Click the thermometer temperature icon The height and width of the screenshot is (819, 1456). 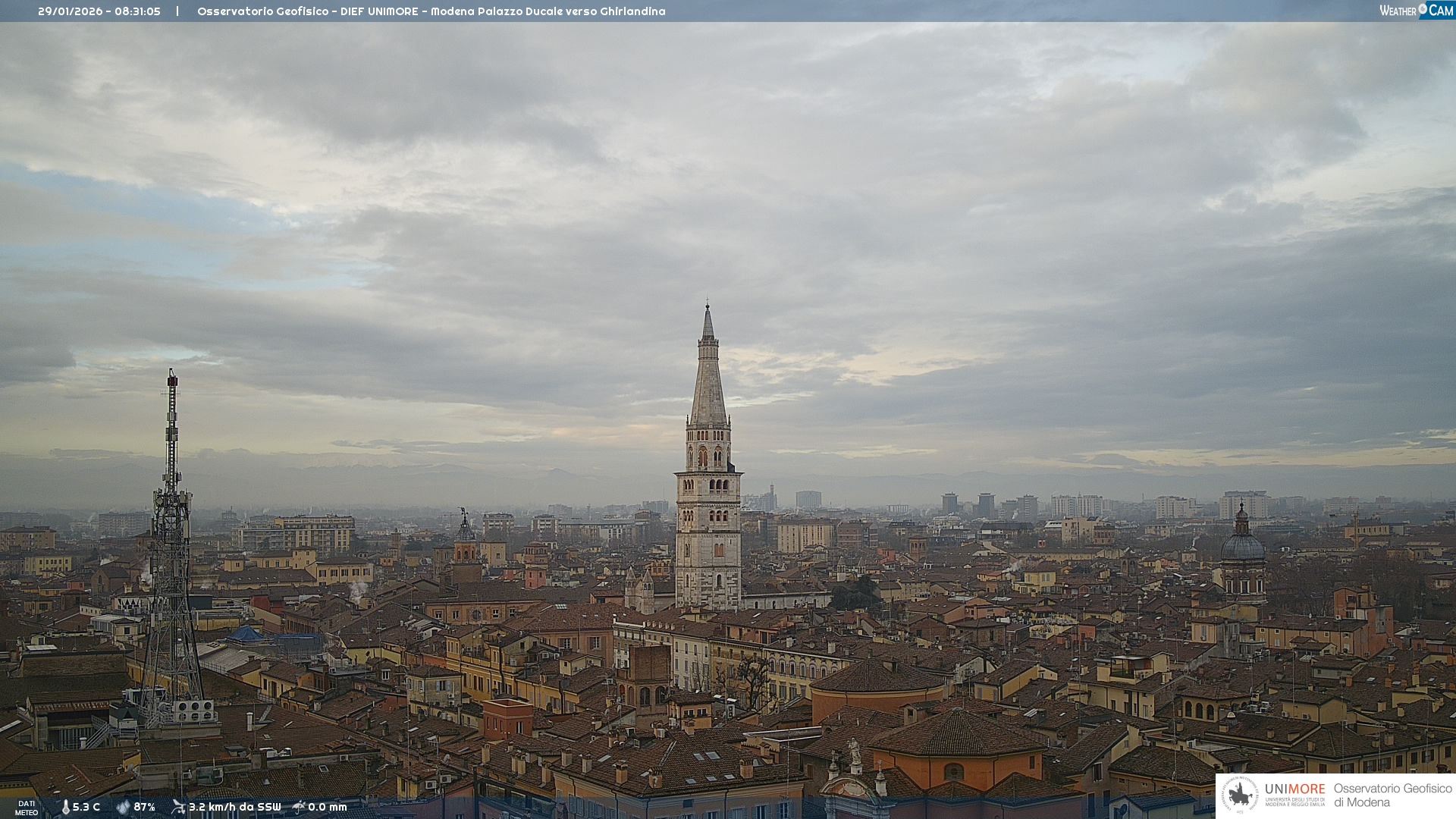click(x=65, y=807)
